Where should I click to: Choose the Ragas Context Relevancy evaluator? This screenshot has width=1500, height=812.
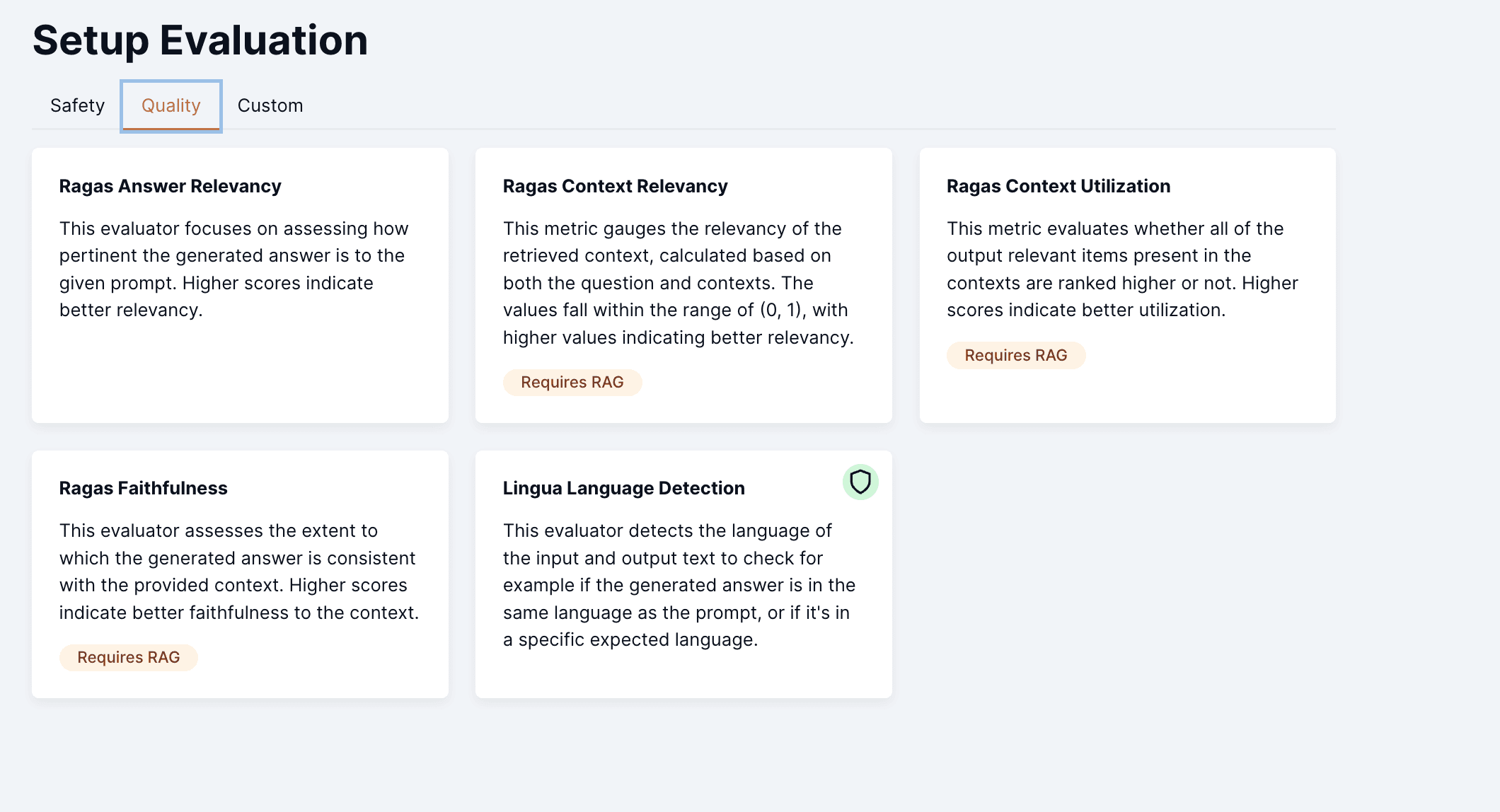pyautogui.click(x=683, y=286)
